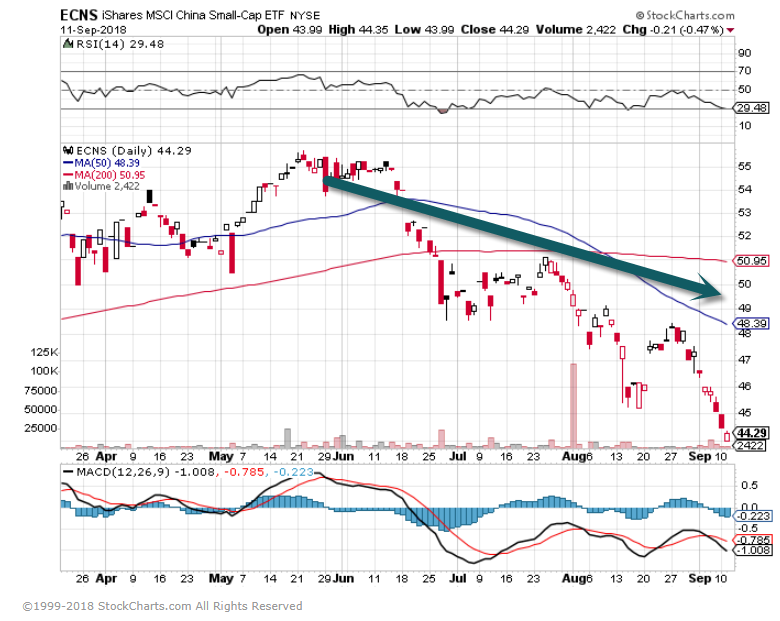Click the final red candlestick near 44.29
Image resolution: width=780 pixels, height=621 pixels.
[727, 436]
